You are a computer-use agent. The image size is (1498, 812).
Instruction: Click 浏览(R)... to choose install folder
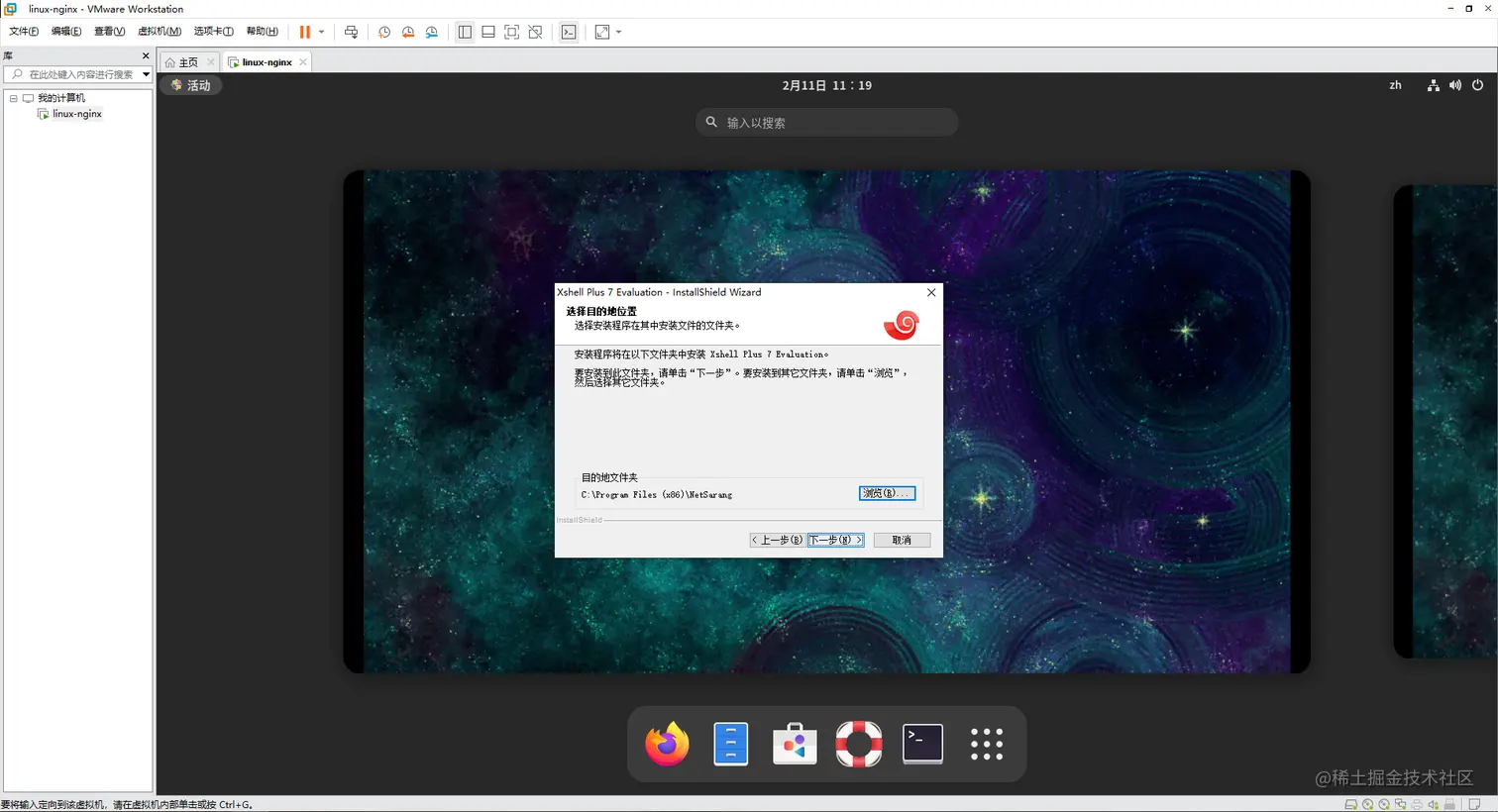[887, 493]
